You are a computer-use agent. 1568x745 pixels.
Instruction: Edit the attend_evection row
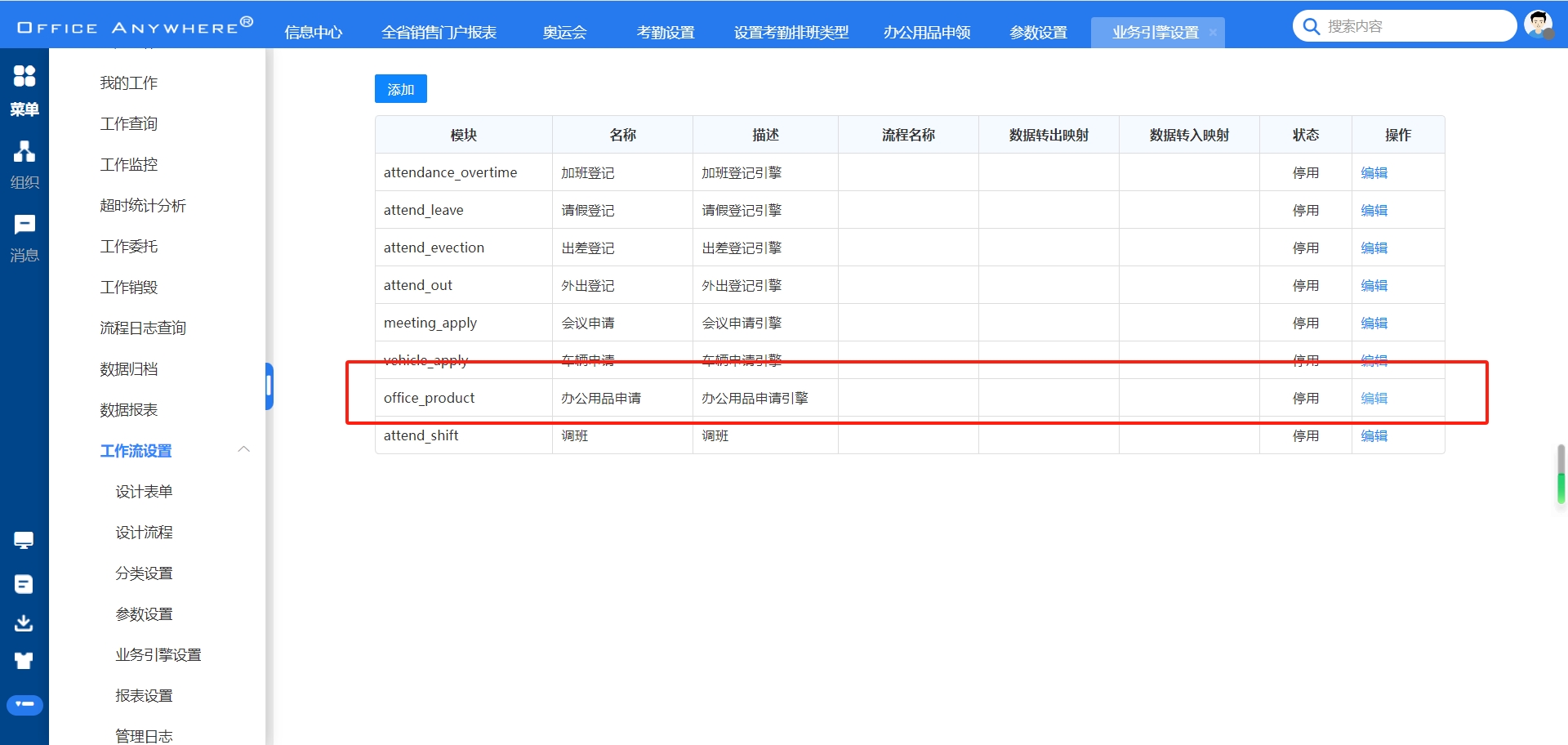click(x=1374, y=248)
